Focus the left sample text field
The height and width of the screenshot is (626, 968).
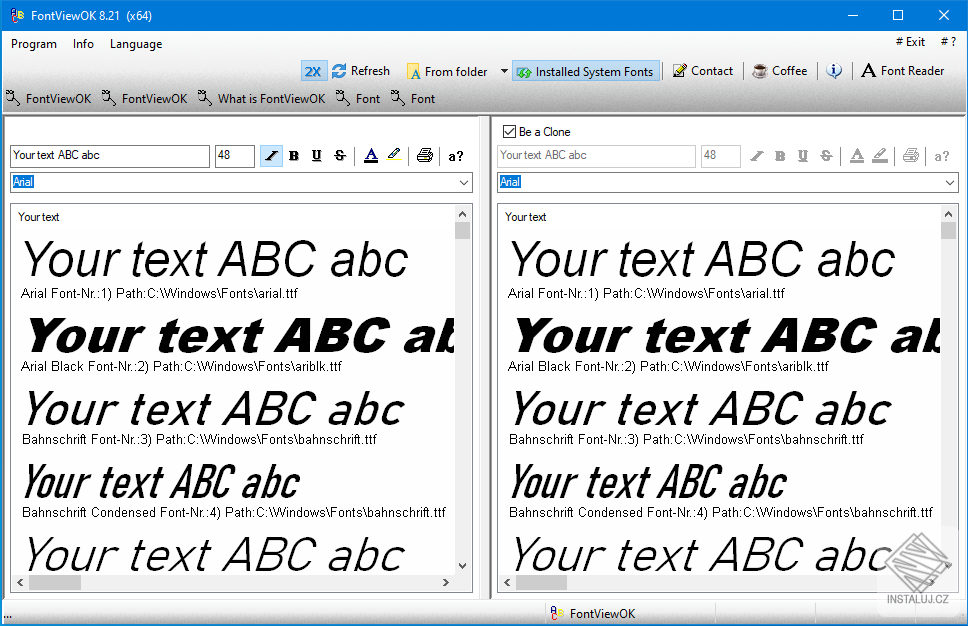pos(110,156)
